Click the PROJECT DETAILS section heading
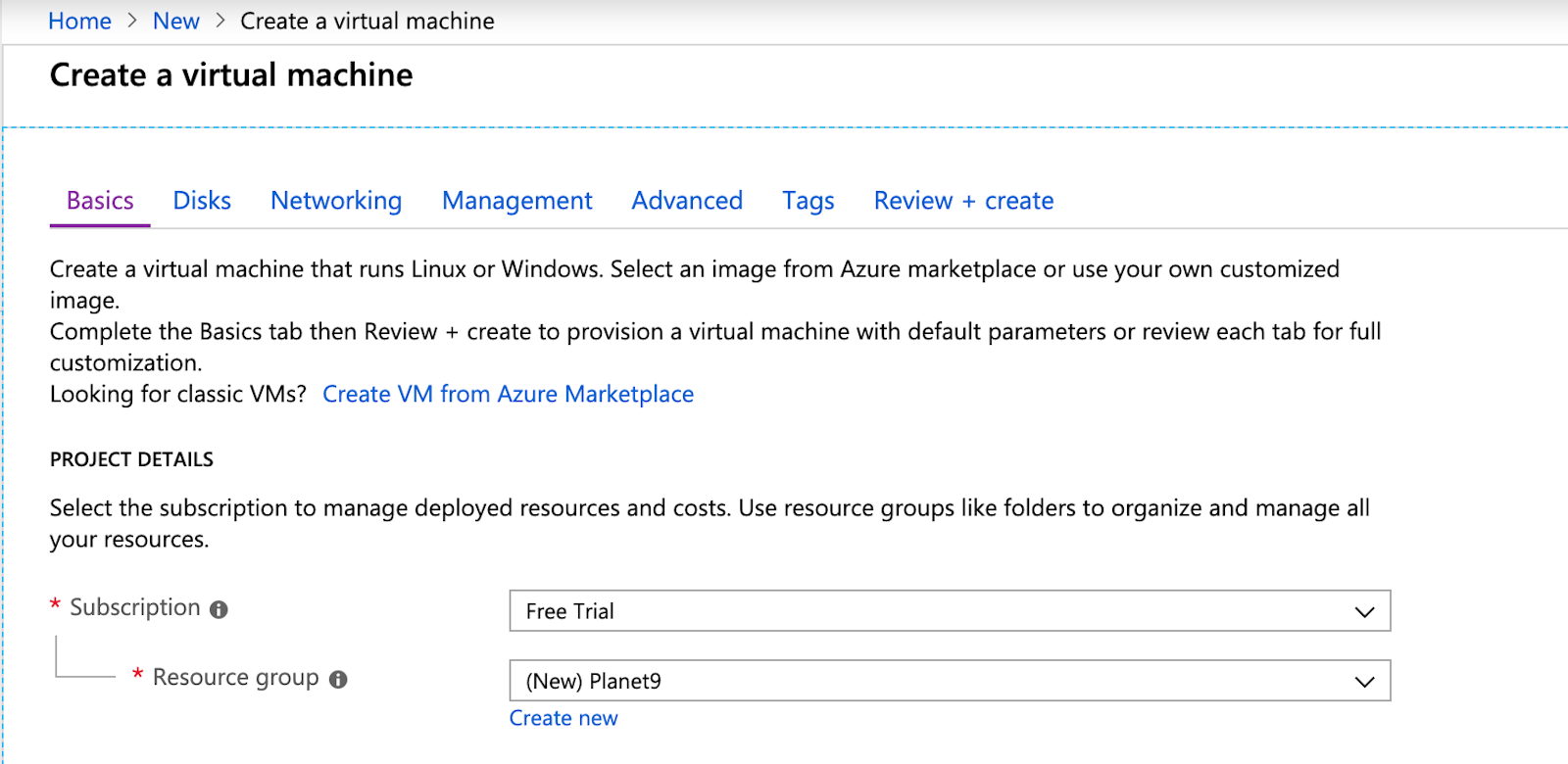The width and height of the screenshot is (1568, 764). 131,459
